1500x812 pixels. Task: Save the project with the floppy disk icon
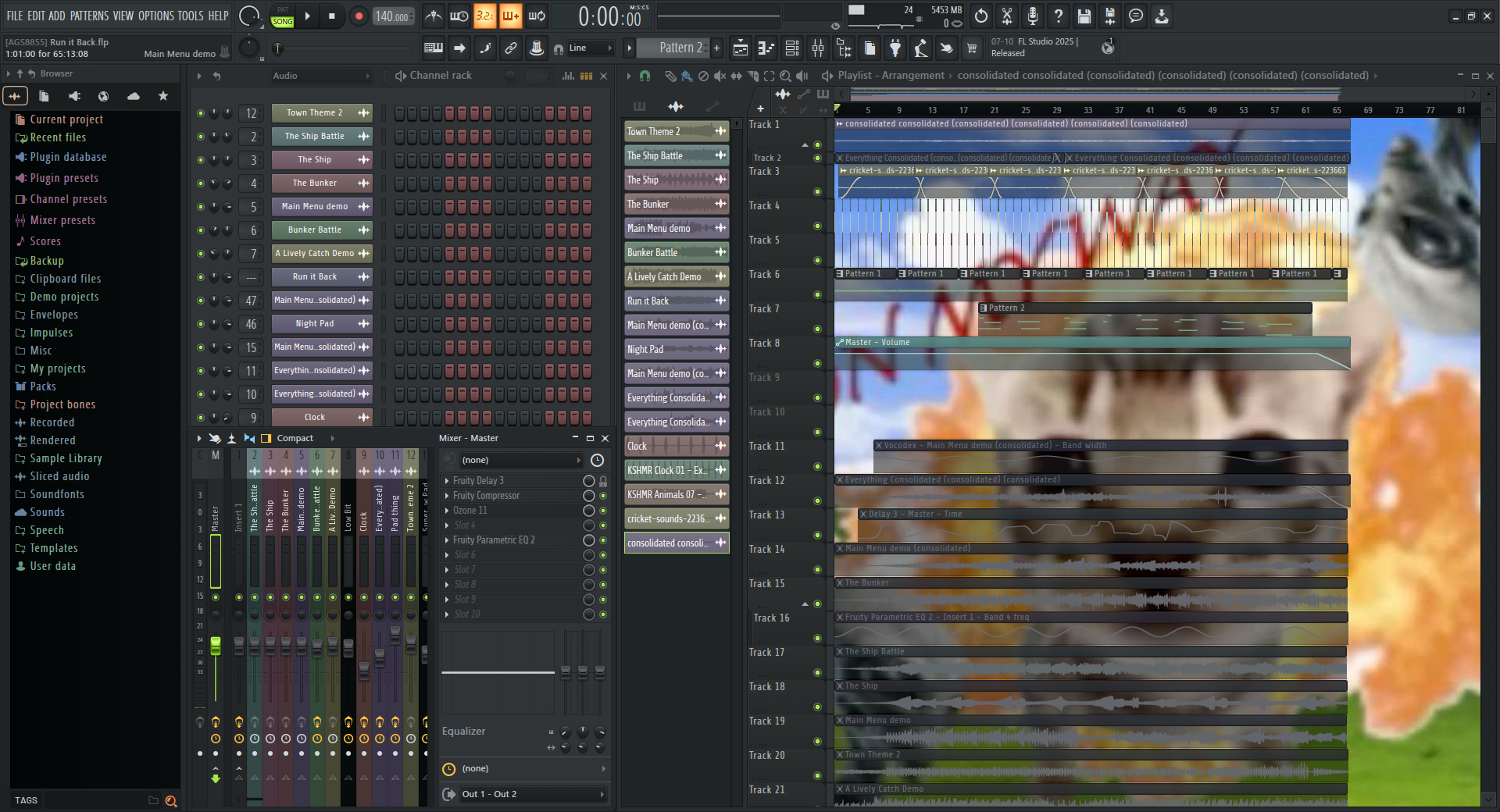(1084, 16)
